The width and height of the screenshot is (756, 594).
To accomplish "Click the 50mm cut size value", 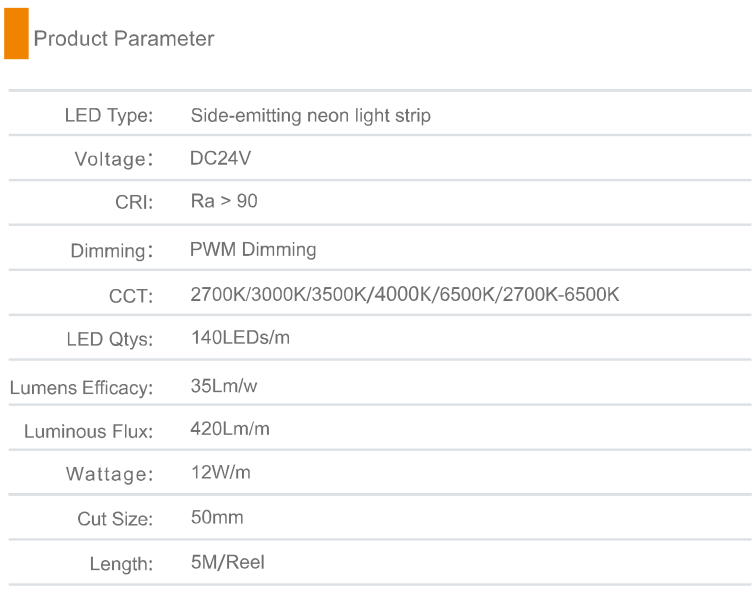I will click(x=217, y=517).
